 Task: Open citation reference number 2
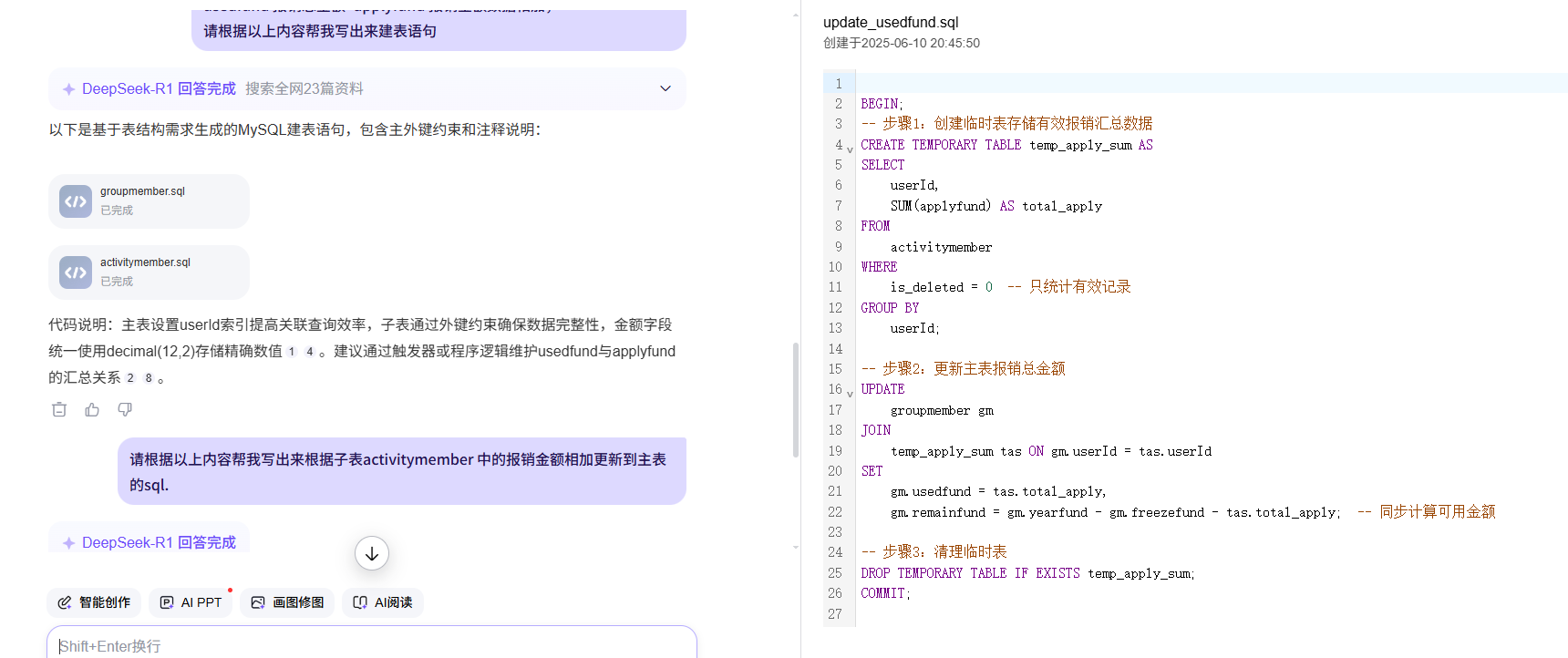tap(130, 378)
